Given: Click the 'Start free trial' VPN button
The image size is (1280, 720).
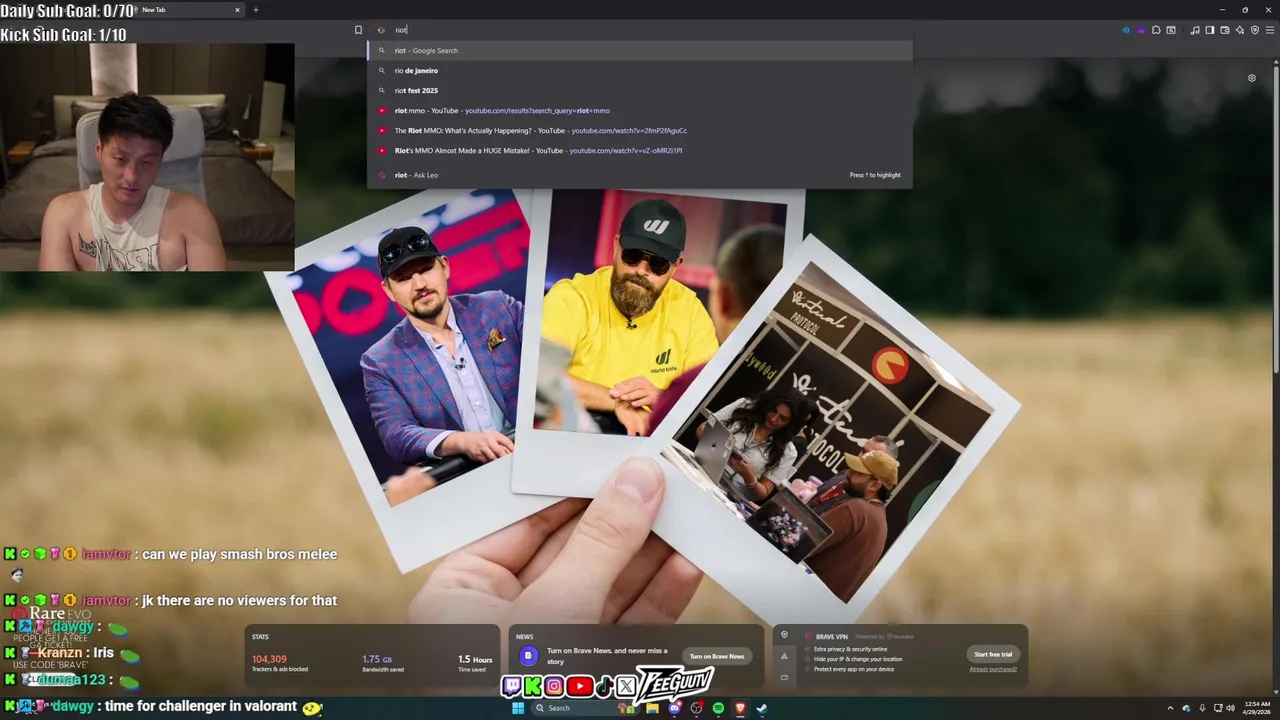Looking at the screenshot, I should tap(993, 654).
